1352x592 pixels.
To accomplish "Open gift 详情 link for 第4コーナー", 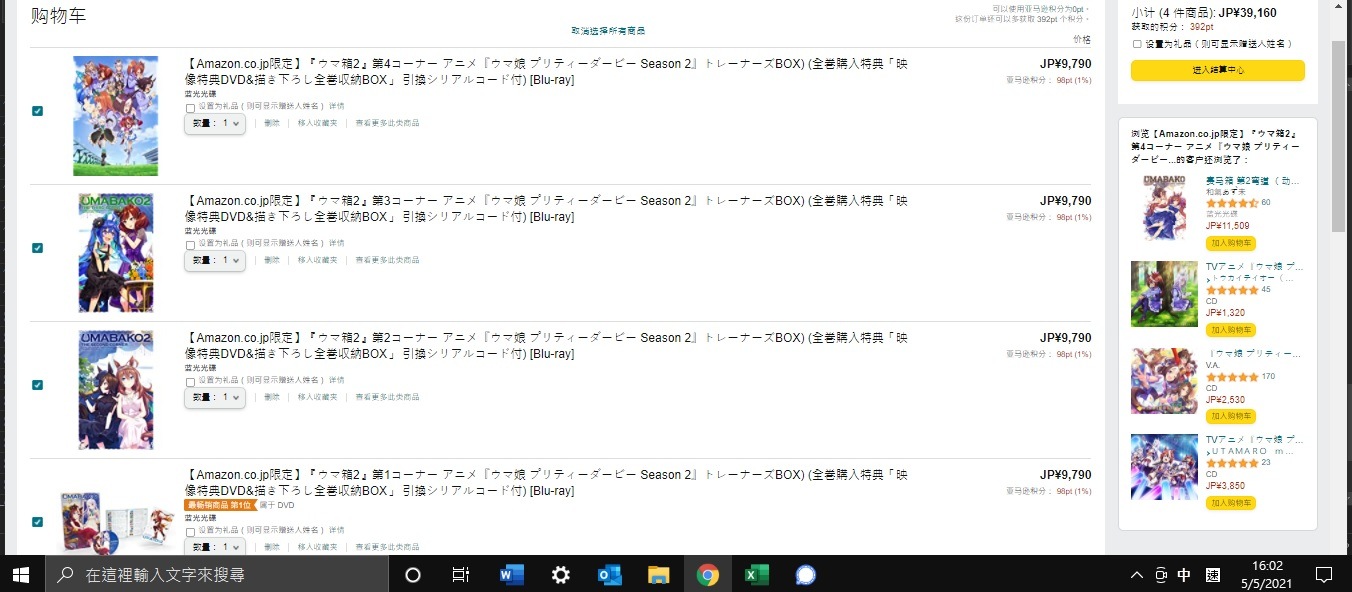I will point(336,106).
